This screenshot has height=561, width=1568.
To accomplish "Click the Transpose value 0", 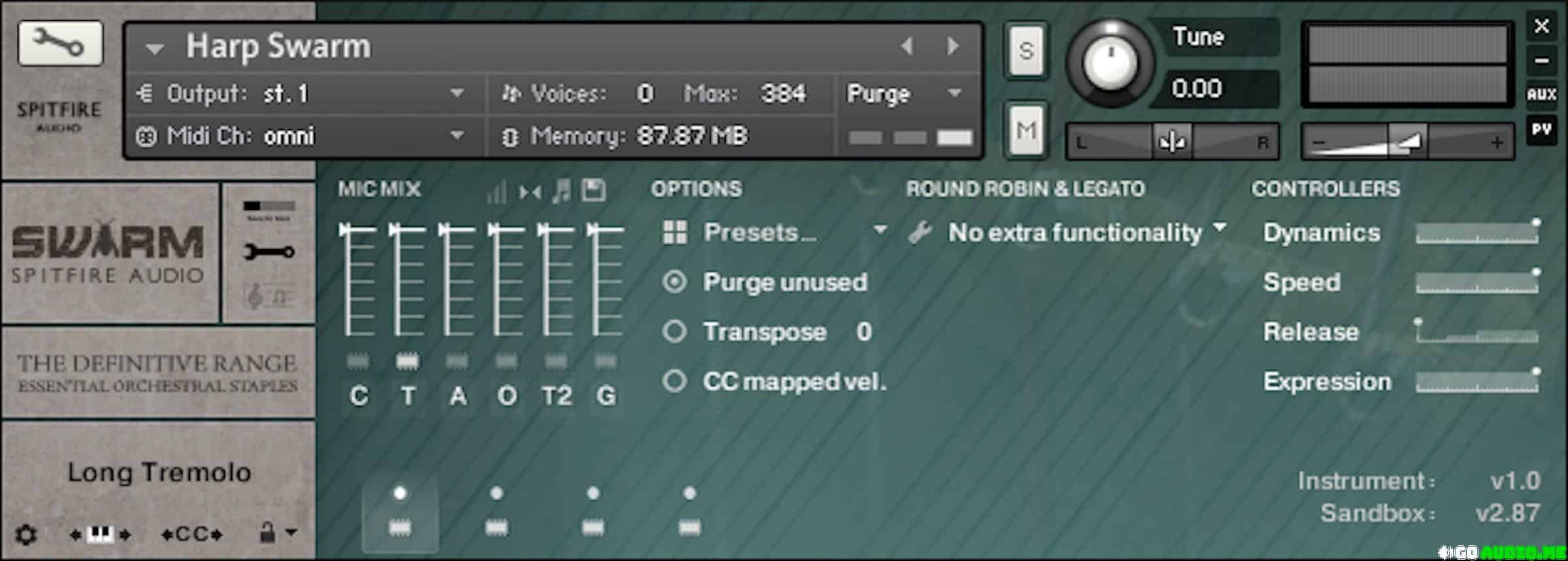I will coord(864,331).
